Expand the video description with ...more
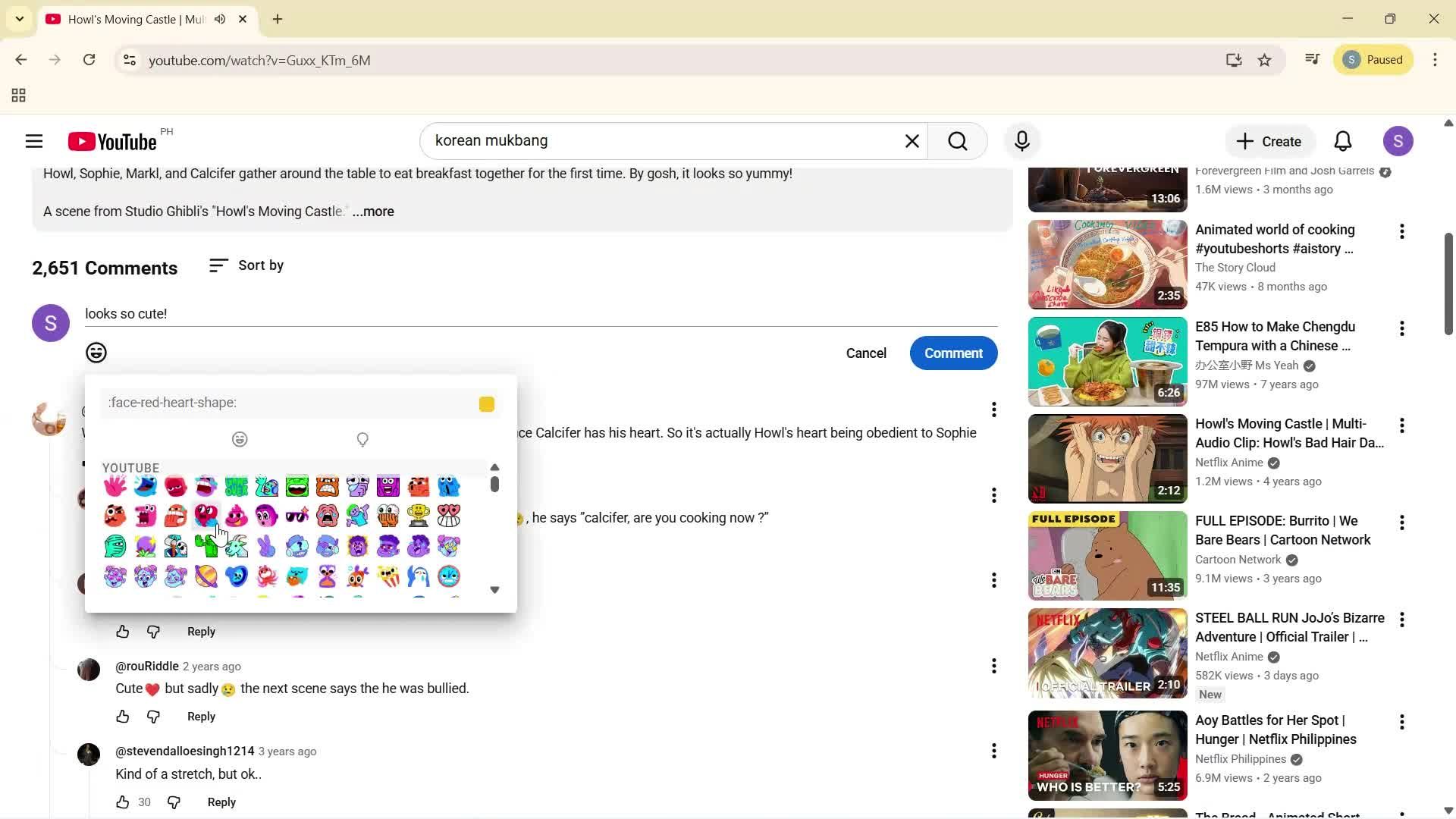 click(x=373, y=212)
